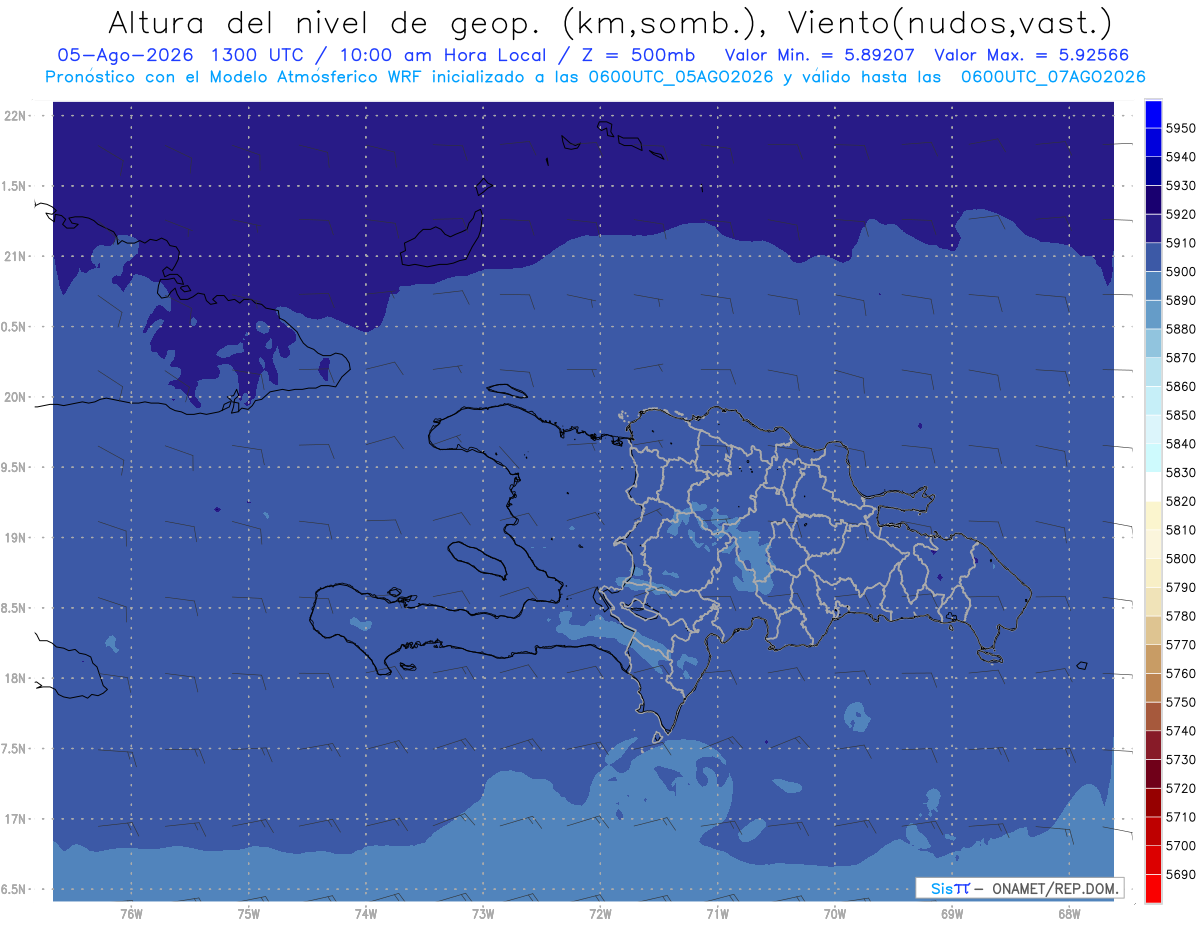Click the '18N' latitude label

(16, 678)
